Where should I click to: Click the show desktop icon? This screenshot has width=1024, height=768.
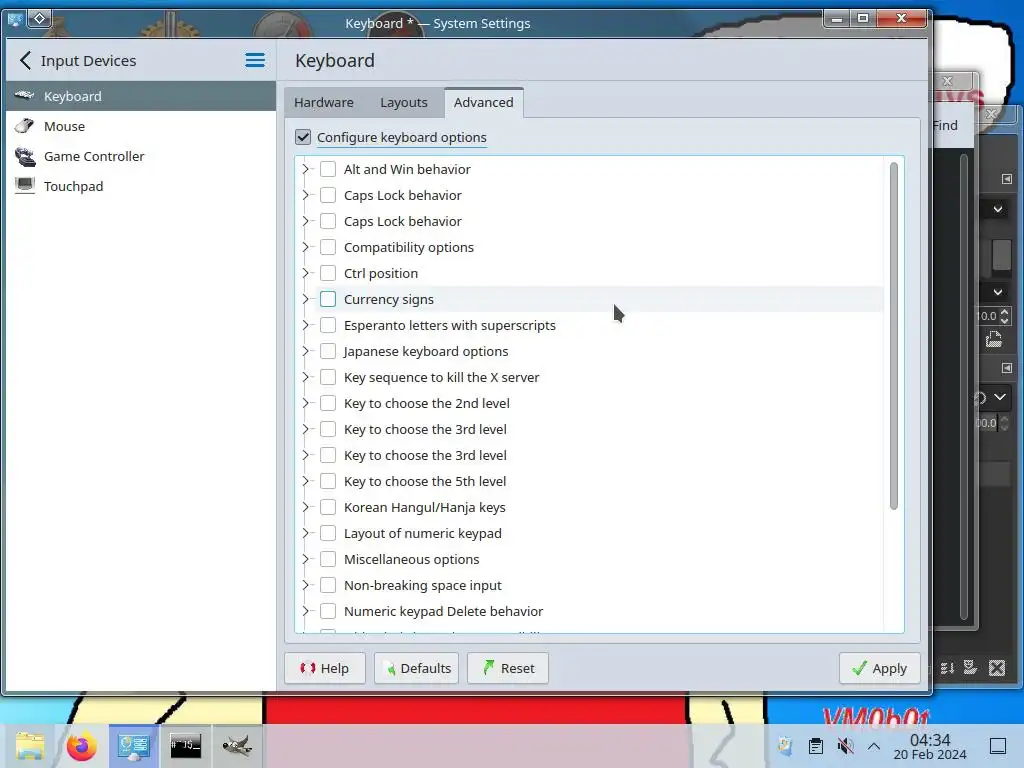tap(998, 746)
